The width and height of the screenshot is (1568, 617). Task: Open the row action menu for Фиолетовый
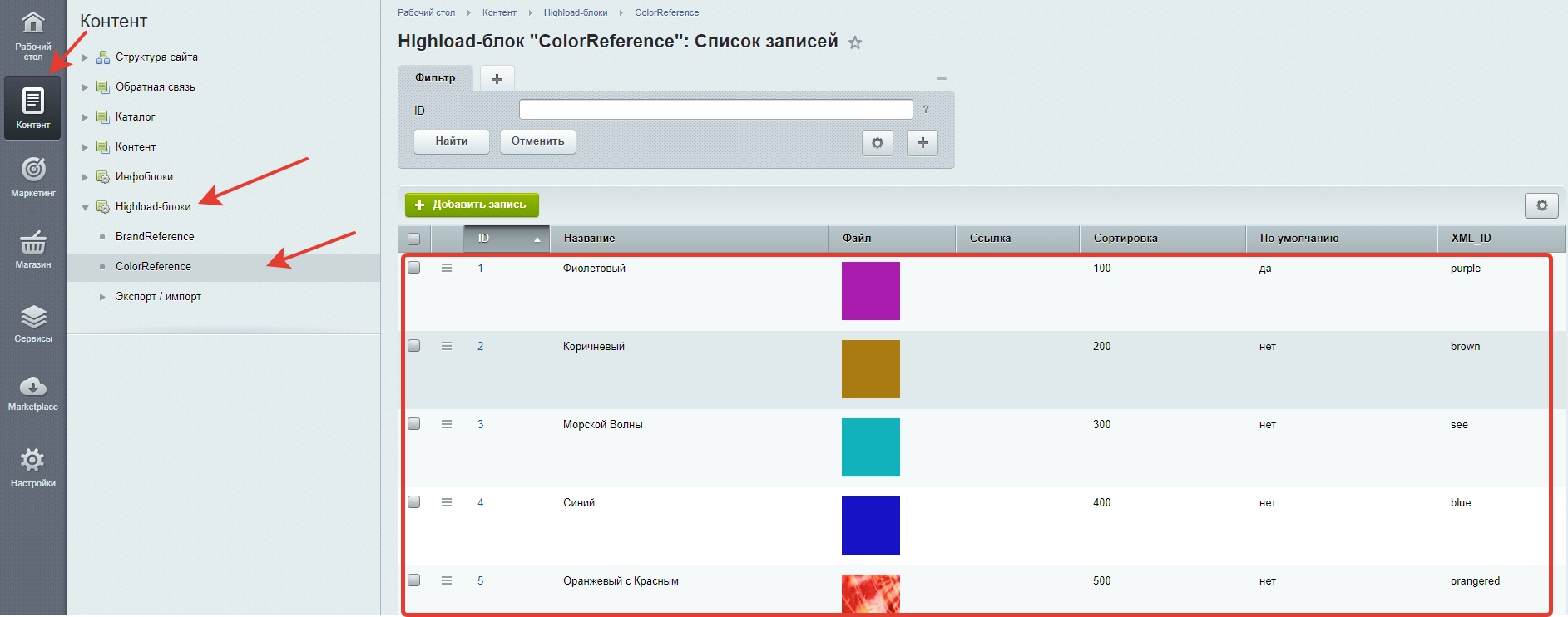pos(447,268)
